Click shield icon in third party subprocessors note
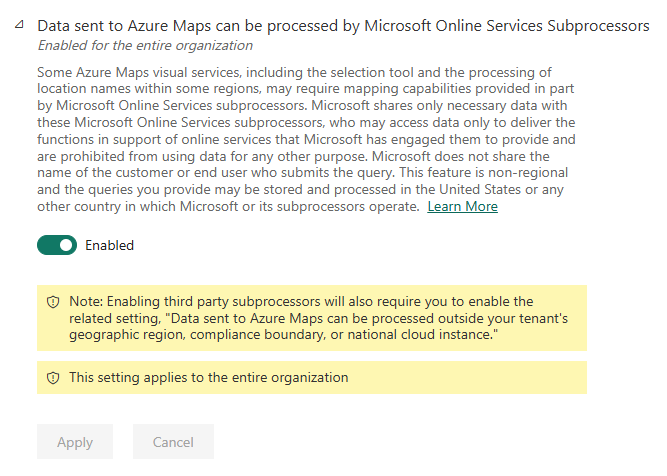 [x=53, y=302]
